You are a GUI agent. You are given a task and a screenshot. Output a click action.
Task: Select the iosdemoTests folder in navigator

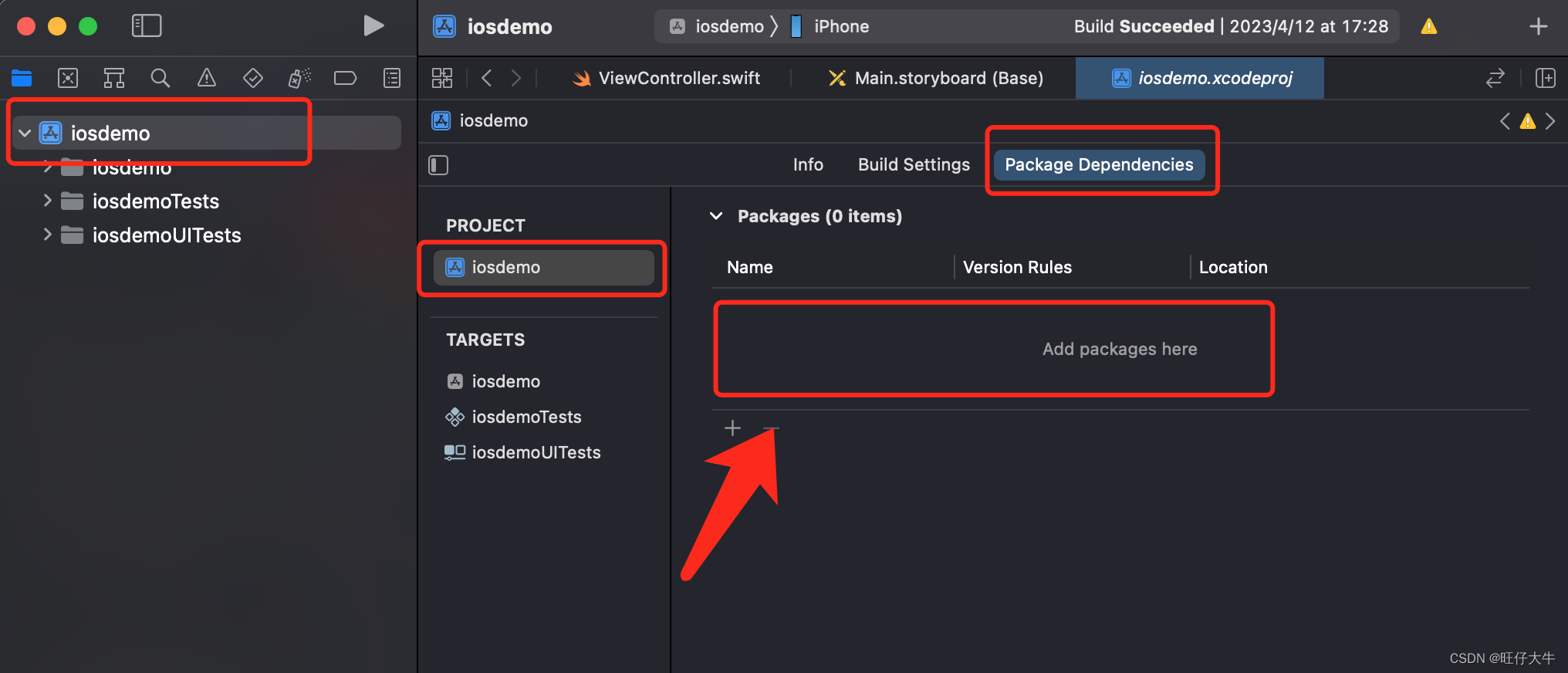155,201
